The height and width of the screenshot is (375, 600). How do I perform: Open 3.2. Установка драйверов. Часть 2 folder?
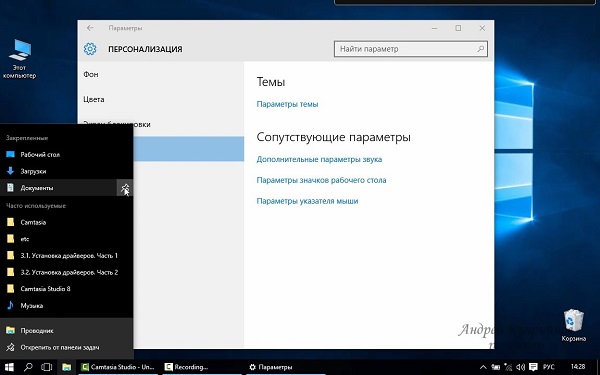click(67, 272)
